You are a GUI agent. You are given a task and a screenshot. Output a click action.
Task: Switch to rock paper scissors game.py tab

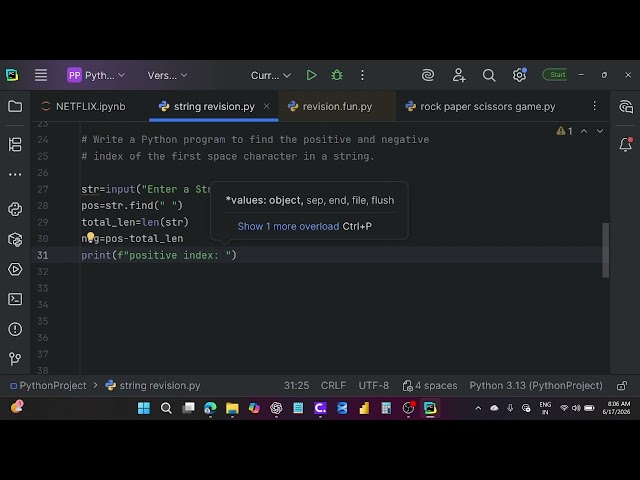pos(480,107)
